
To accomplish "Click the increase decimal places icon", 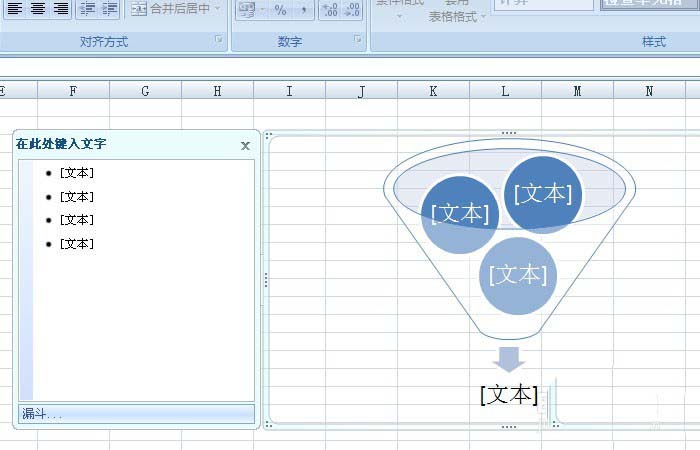I will (331, 9).
